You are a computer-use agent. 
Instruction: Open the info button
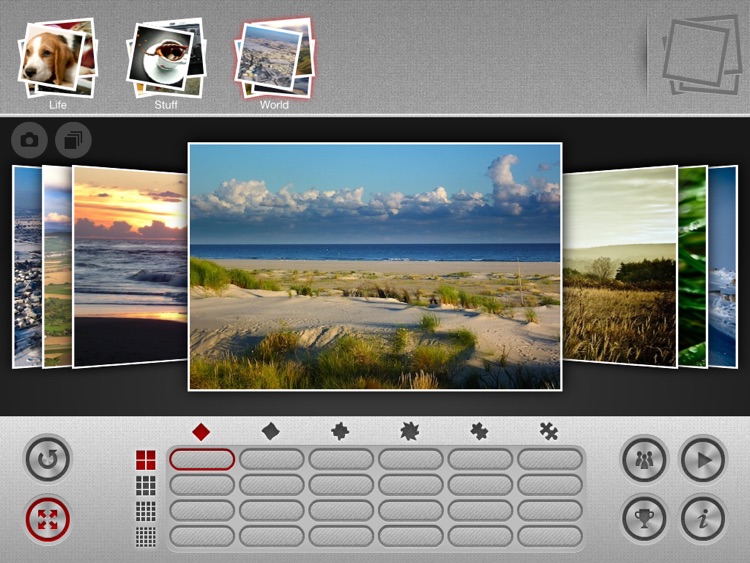pyautogui.click(x=703, y=519)
